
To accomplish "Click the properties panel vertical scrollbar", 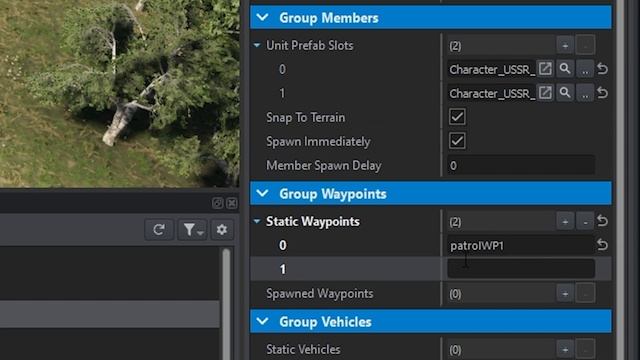I will [x=620, y=180].
